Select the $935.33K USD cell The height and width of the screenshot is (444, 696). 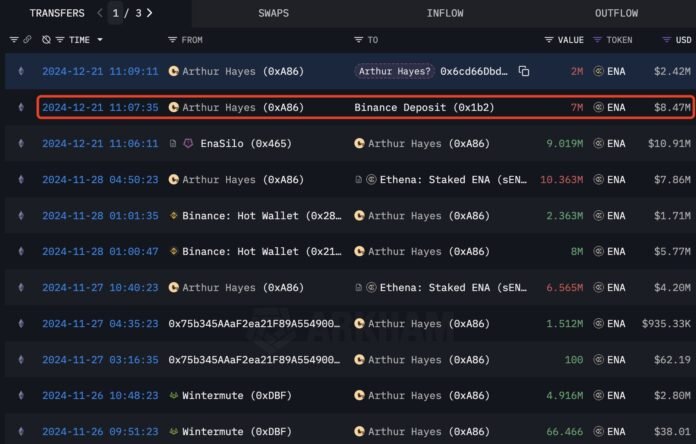coord(666,324)
